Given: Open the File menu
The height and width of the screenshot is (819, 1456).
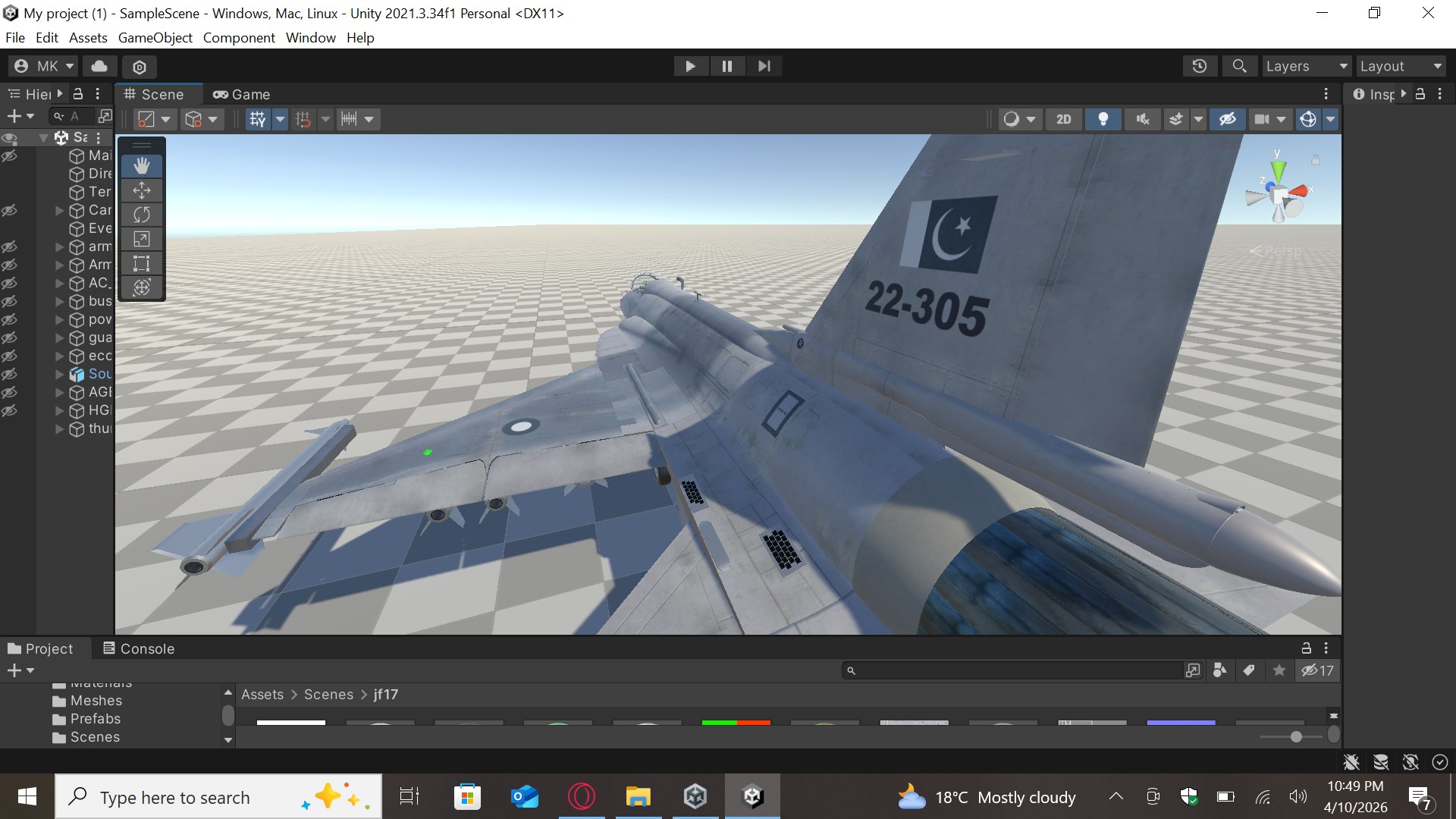Looking at the screenshot, I should point(14,37).
